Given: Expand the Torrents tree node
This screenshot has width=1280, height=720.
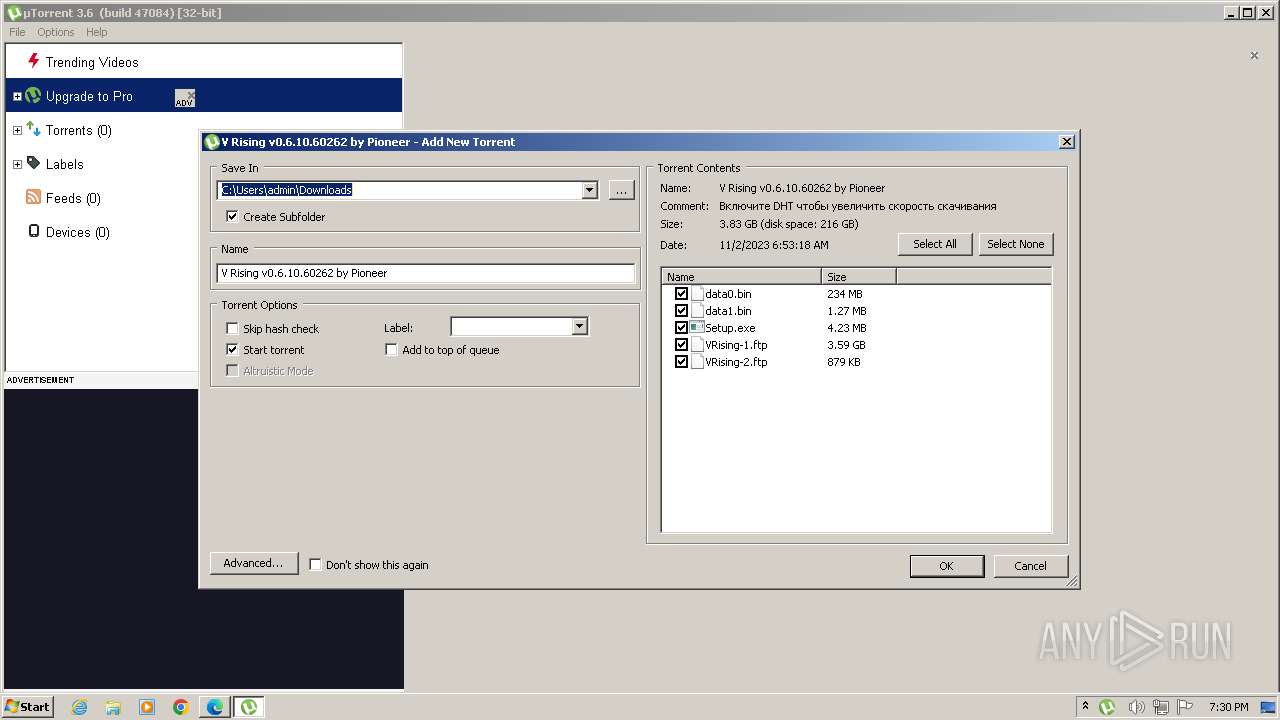Looking at the screenshot, I should tap(17, 130).
